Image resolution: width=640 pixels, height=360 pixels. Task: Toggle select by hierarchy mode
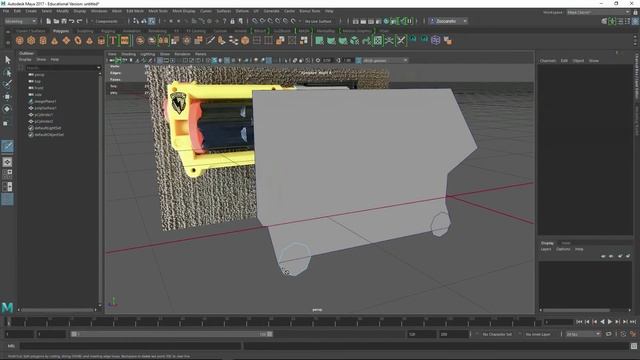pyautogui.click(x=136, y=21)
